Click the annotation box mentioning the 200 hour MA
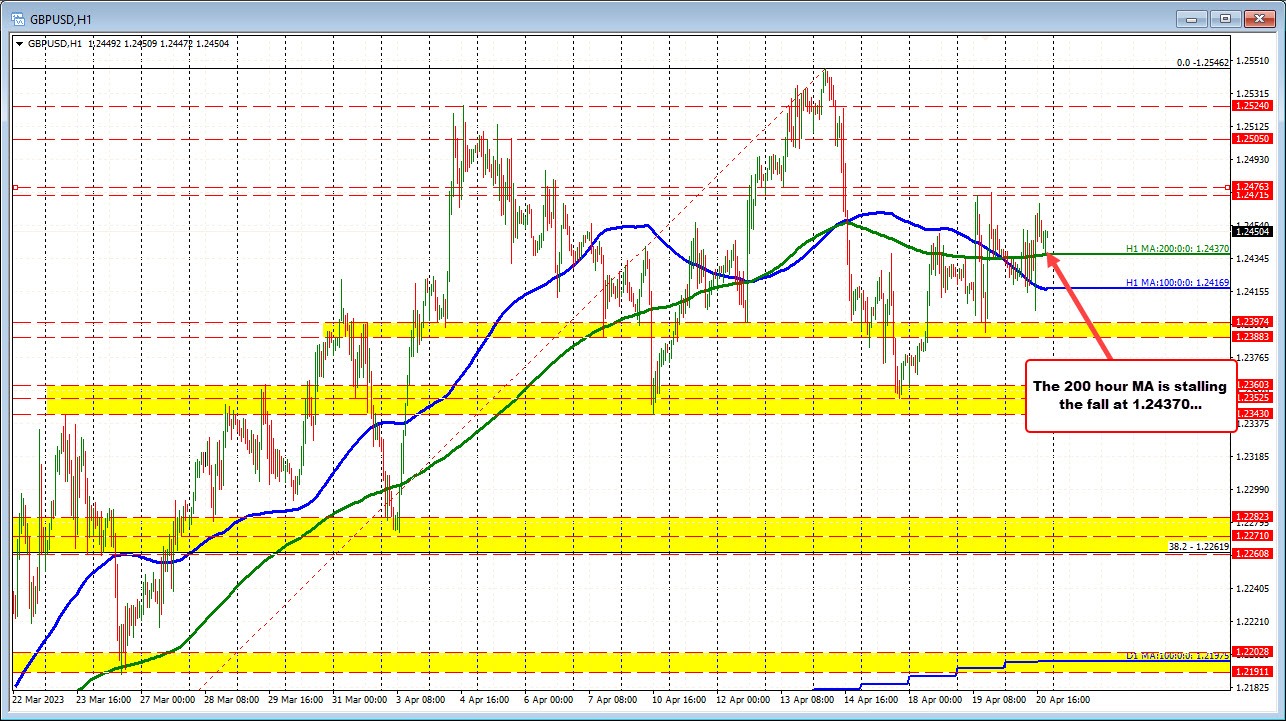 click(1129, 394)
